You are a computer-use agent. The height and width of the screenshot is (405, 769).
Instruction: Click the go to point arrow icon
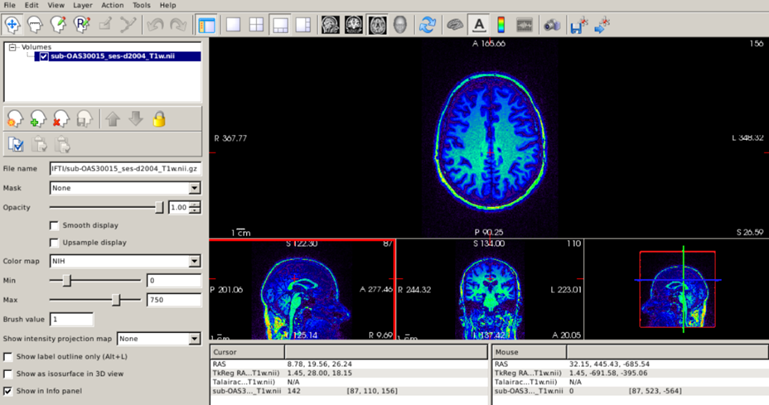(602, 25)
